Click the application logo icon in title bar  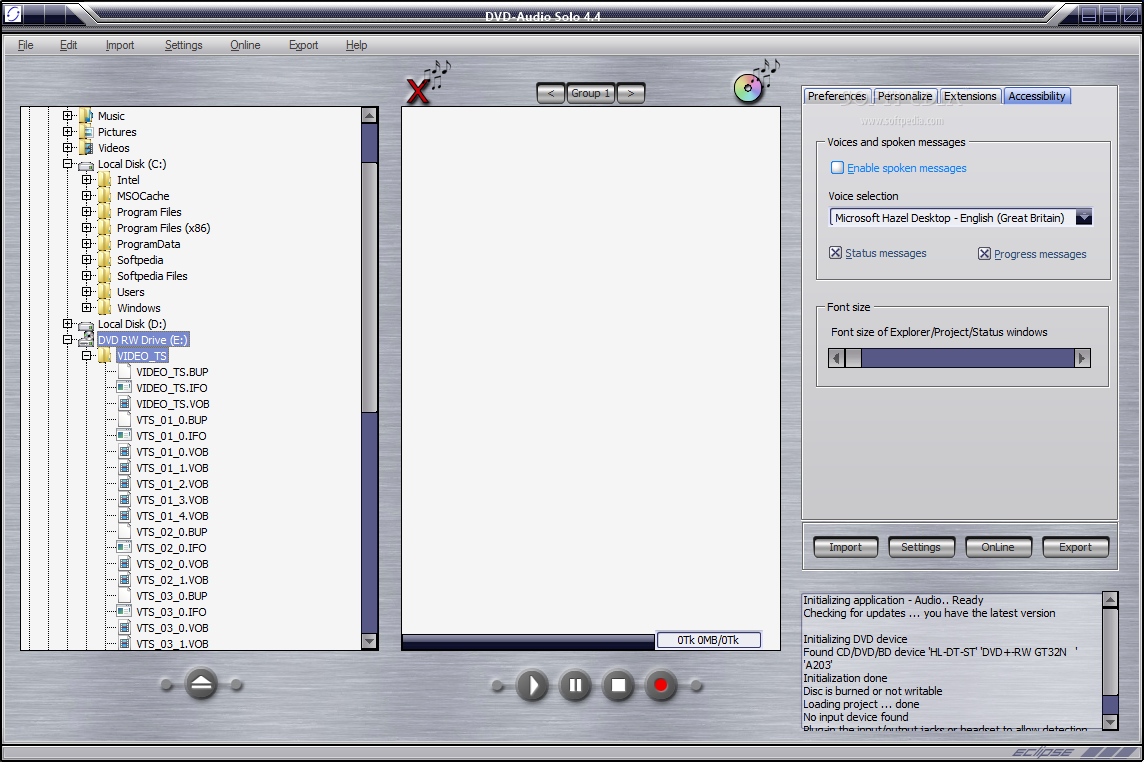13,14
